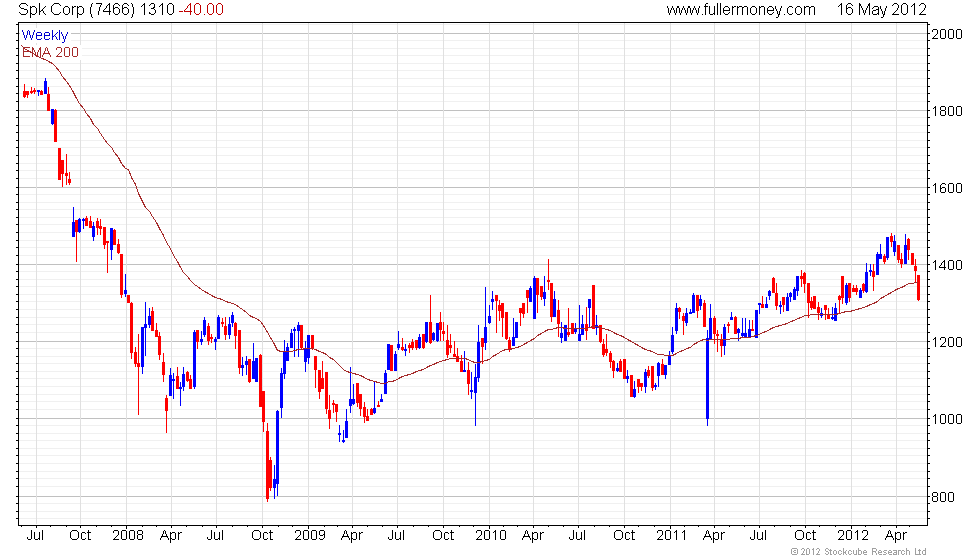Screen dimensions: 980x560
Task: Open the www.fullermoney.com link
Action: pyautogui.click(x=741, y=9)
